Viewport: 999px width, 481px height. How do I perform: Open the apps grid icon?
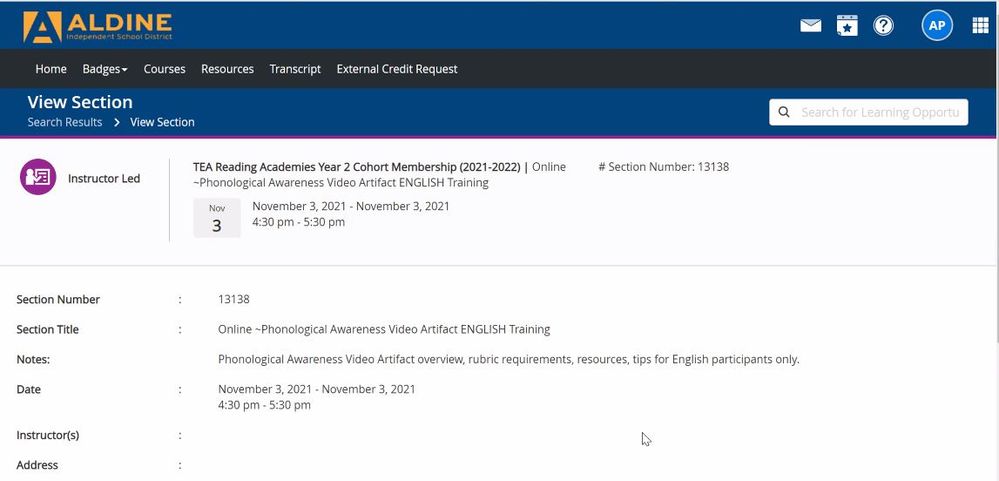[x=980, y=26]
